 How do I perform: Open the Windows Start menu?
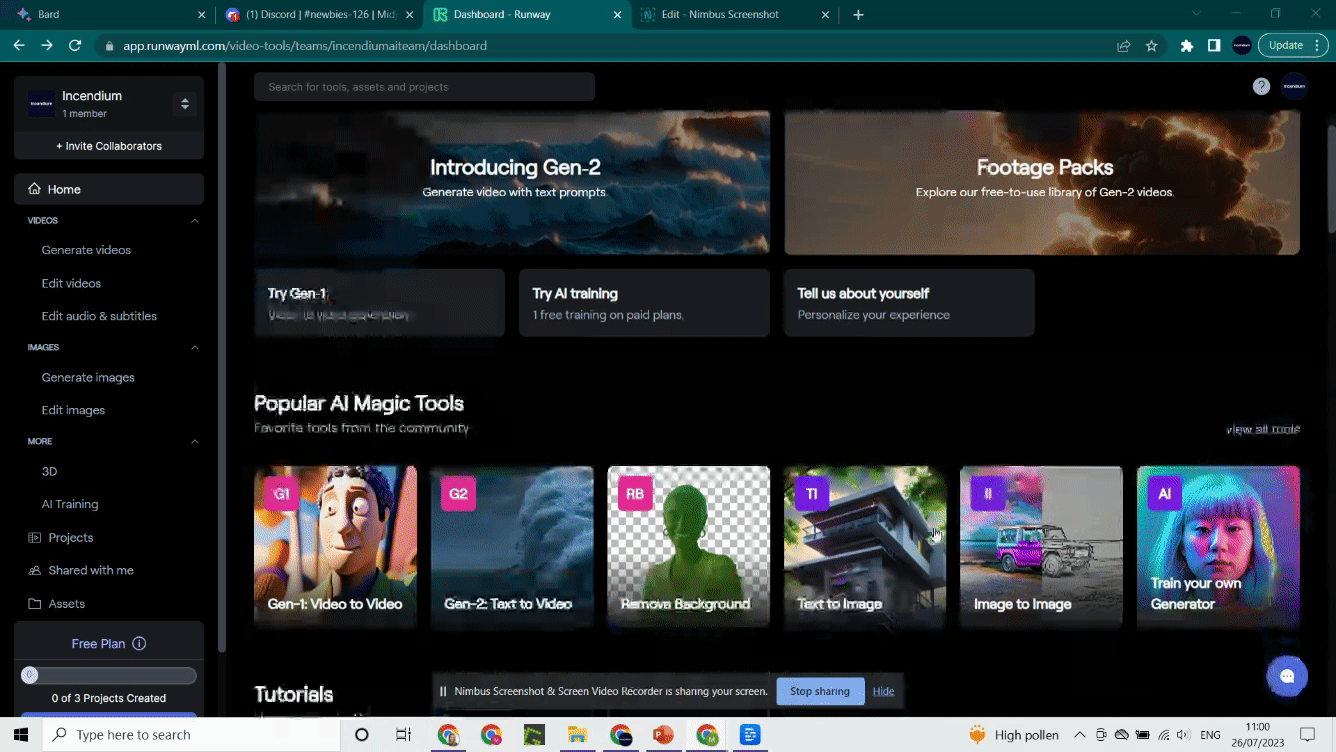[x=22, y=735]
